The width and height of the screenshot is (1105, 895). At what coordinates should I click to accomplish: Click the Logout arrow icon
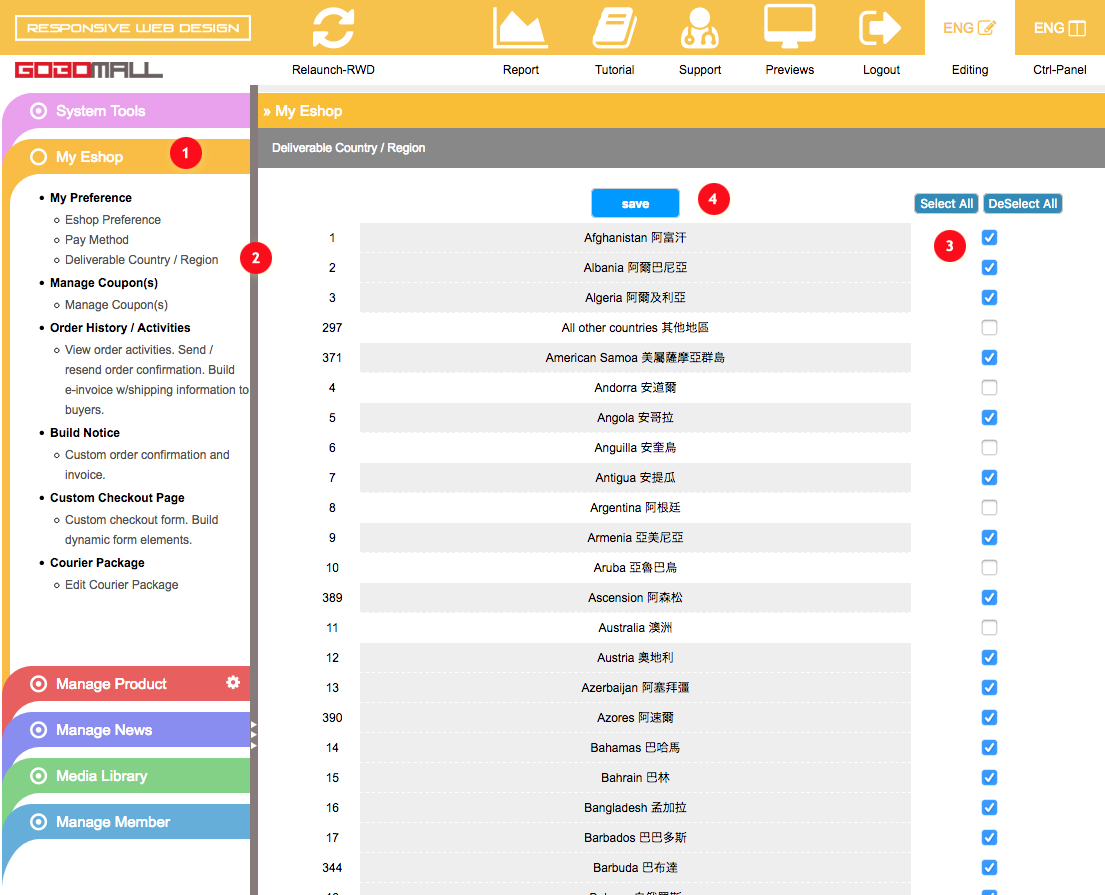click(880, 27)
